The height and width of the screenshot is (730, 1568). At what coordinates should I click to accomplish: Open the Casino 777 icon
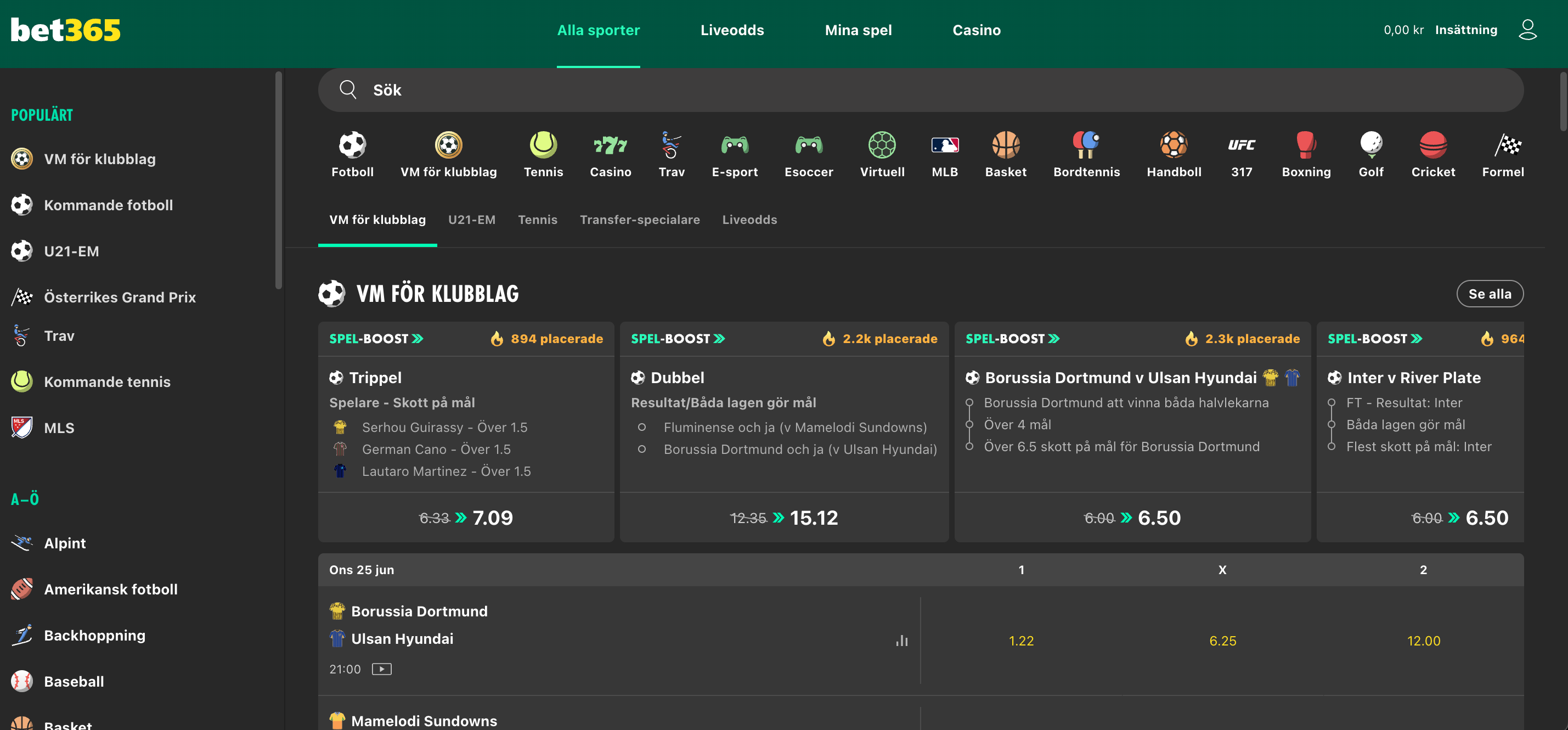(x=610, y=145)
